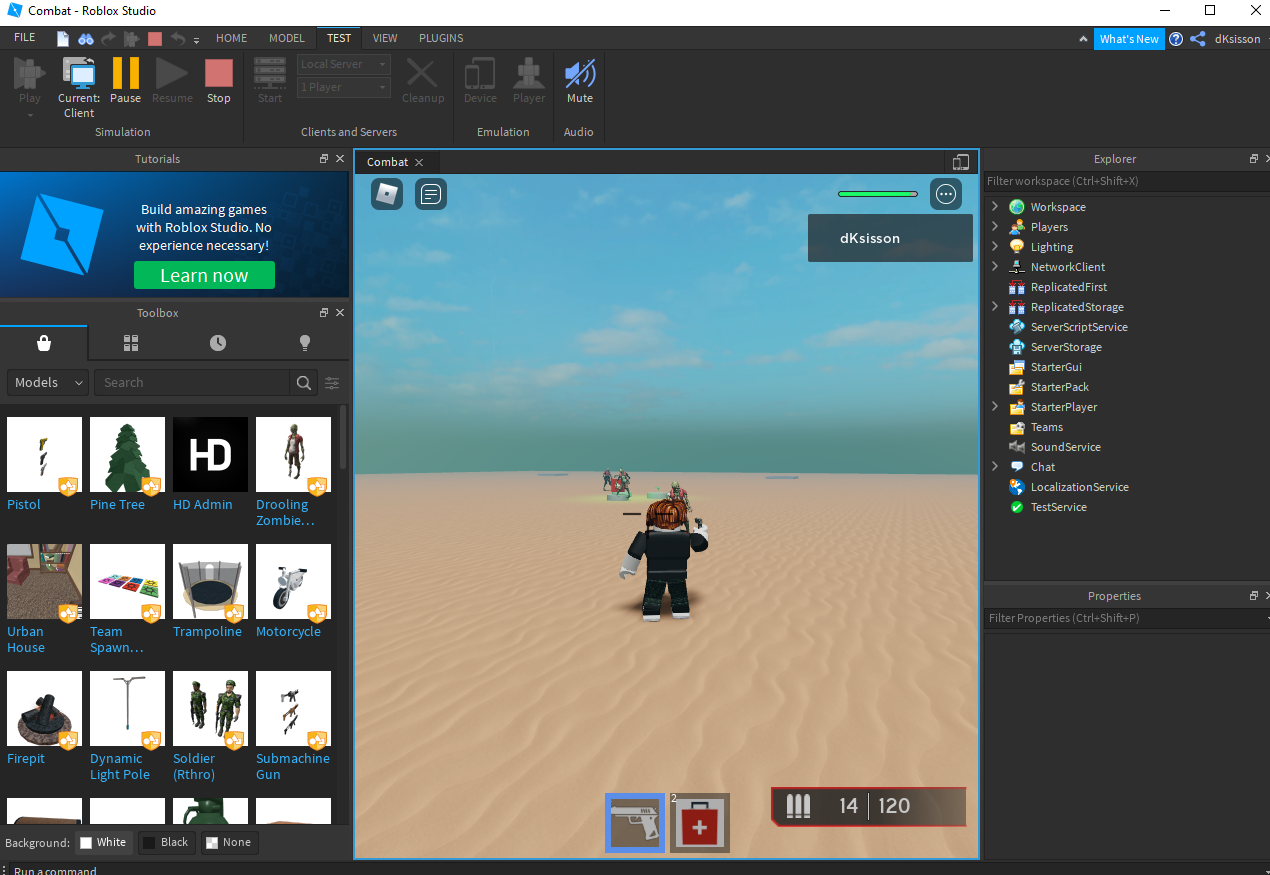Undock the Toolbox panel
This screenshot has height=875, width=1270.
(x=324, y=313)
